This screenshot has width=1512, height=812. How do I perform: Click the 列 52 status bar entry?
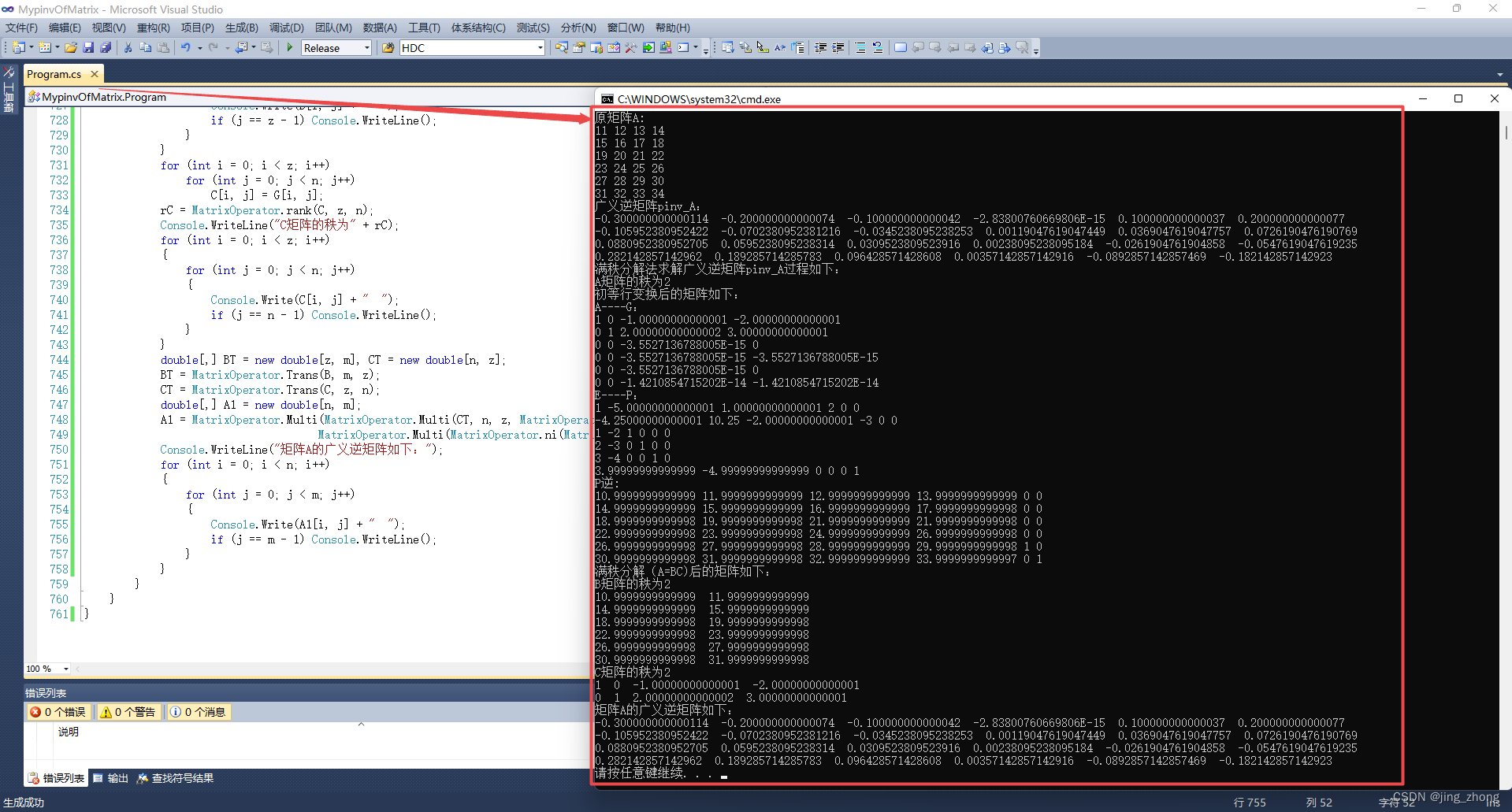click(x=1319, y=803)
